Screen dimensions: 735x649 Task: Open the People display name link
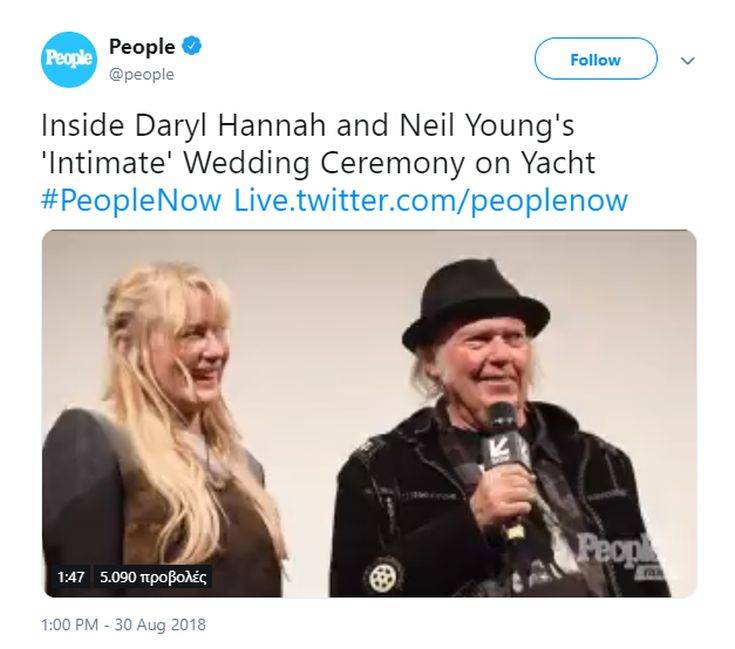142,46
